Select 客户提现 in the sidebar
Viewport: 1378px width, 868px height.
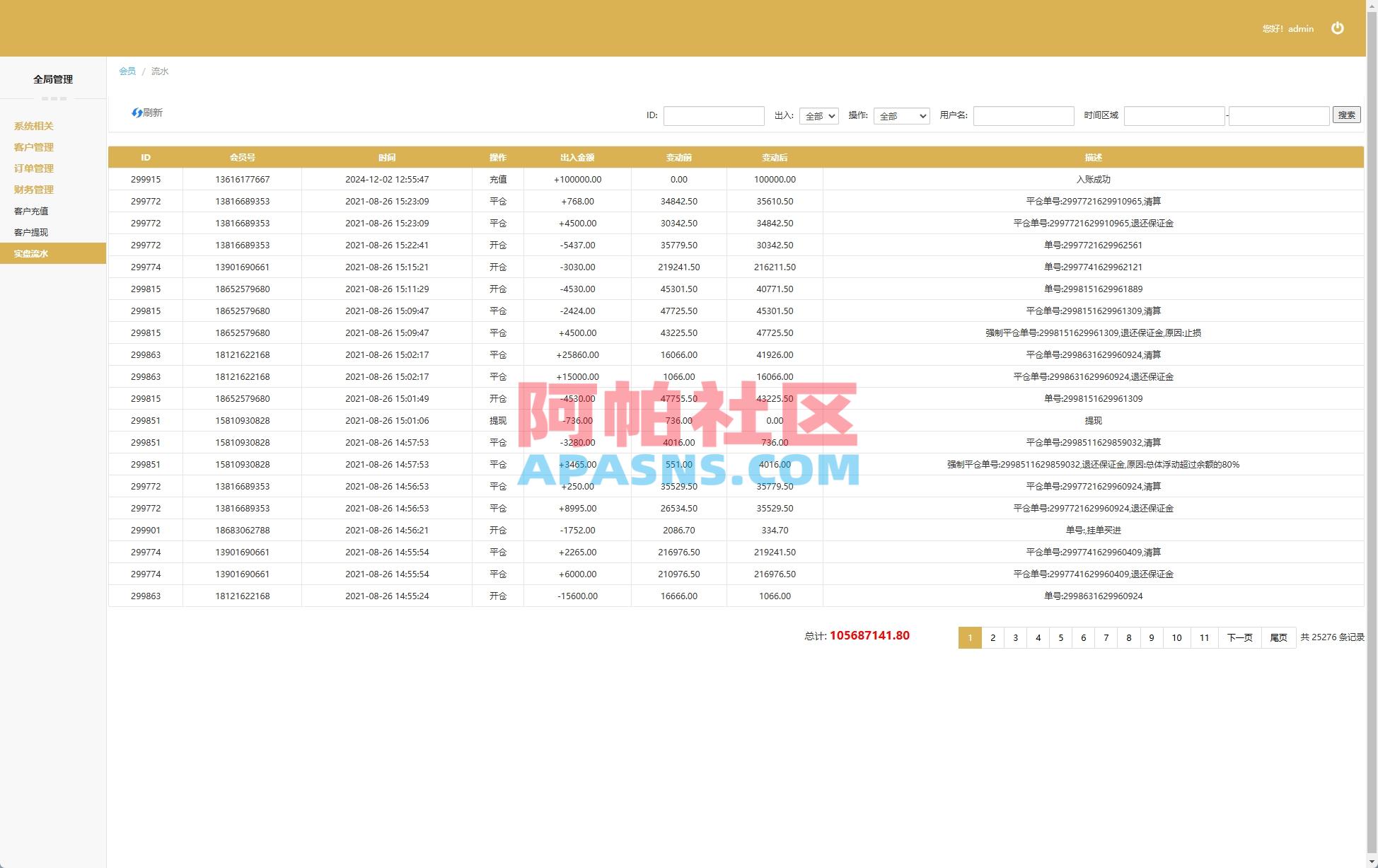point(30,232)
